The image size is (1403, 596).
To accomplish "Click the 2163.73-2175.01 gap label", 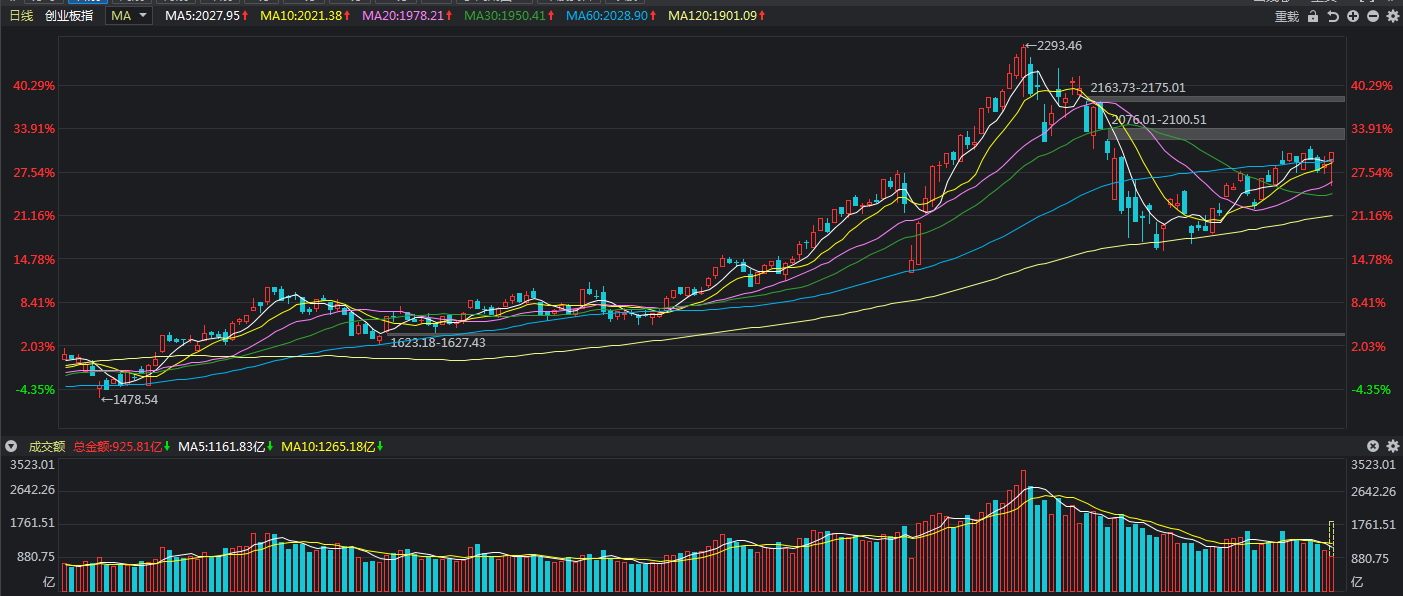I will point(1138,88).
